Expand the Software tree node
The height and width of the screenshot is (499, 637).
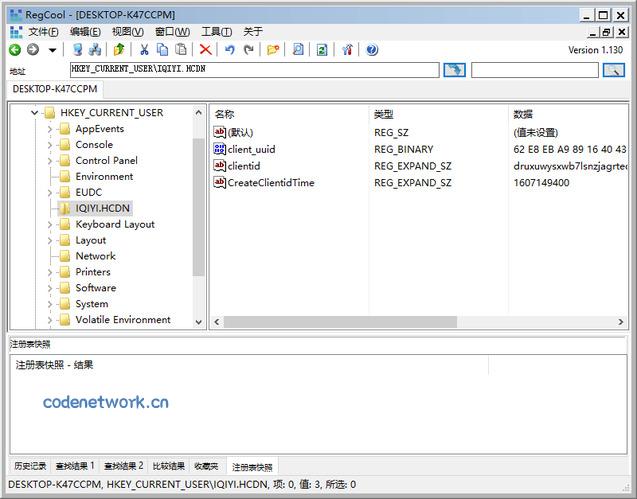[x=50, y=288]
